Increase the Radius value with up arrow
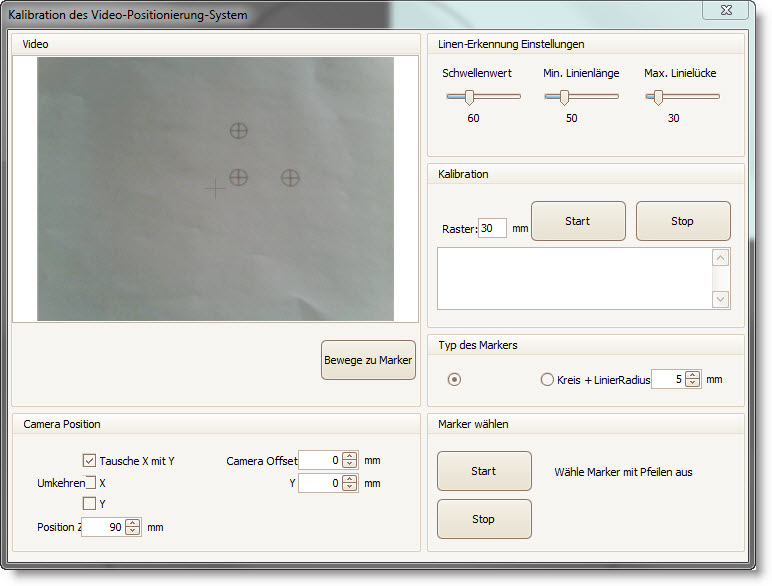Screen dimensions: 772x586 coord(692,375)
